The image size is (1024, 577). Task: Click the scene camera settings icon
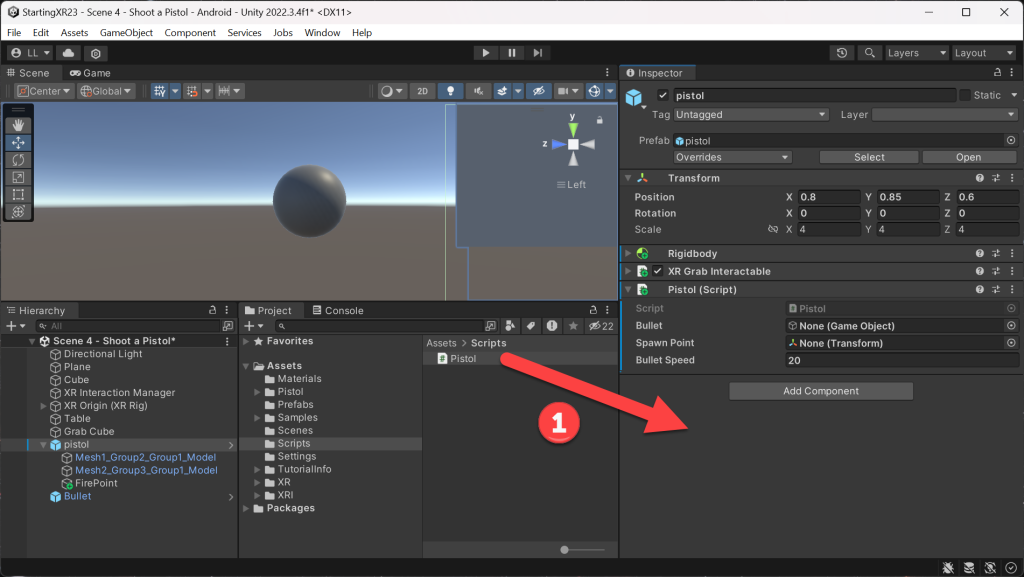pyautogui.click(x=562, y=91)
